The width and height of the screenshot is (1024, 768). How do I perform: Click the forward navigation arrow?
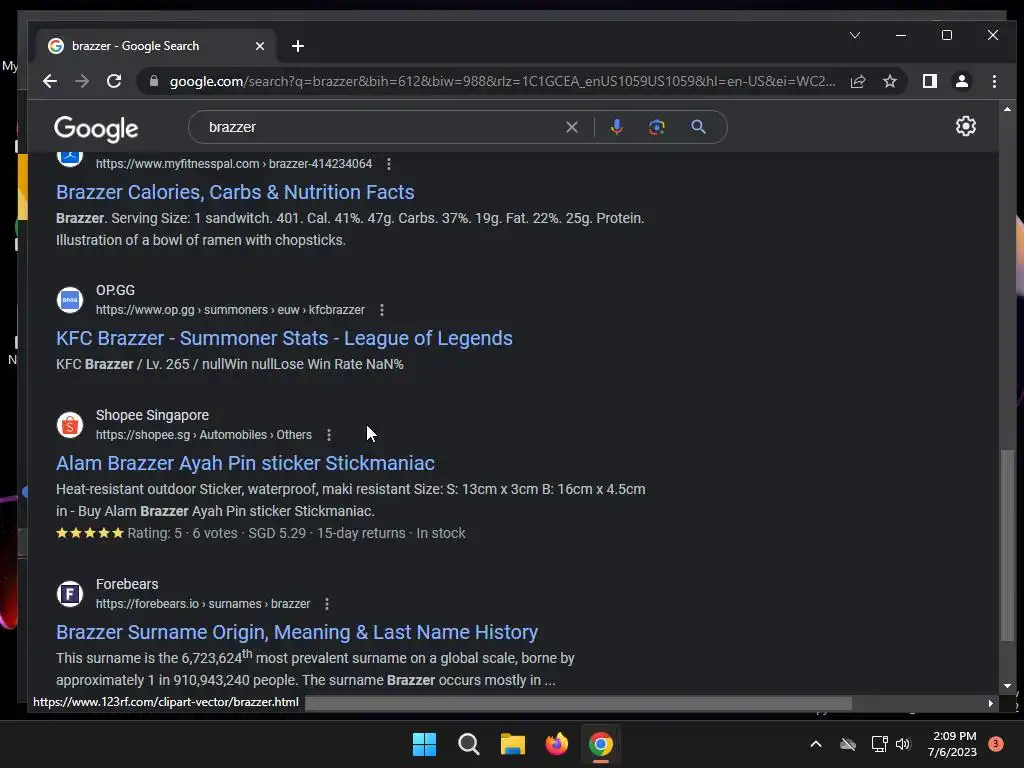(82, 81)
